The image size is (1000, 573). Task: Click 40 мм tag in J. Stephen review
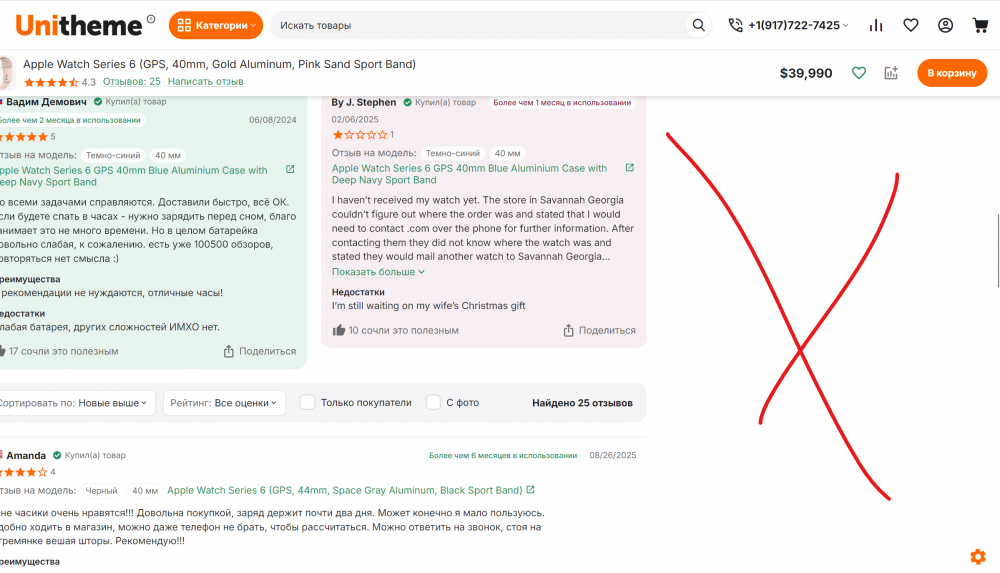tap(508, 153)
